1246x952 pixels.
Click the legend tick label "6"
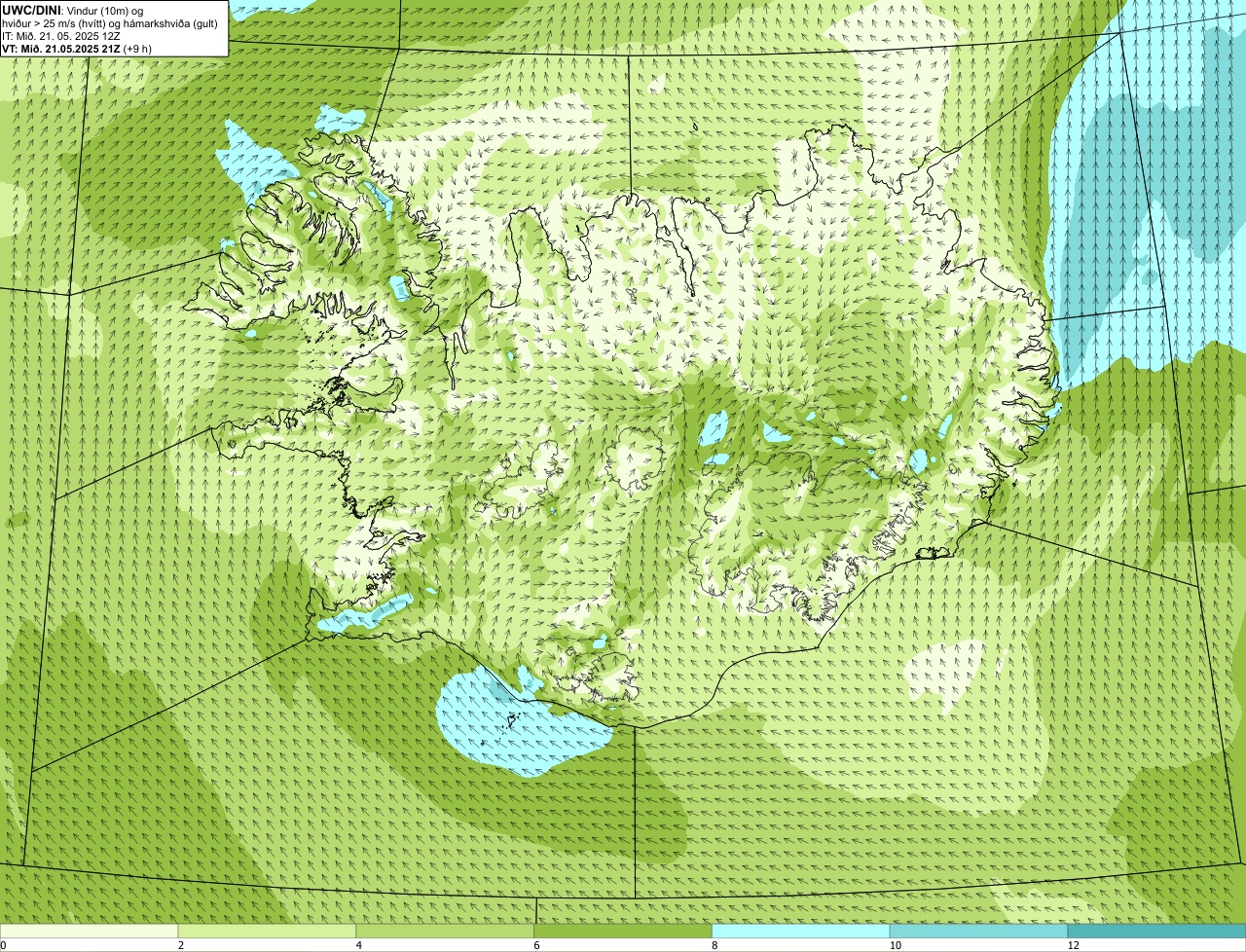(x=536, y=945)
